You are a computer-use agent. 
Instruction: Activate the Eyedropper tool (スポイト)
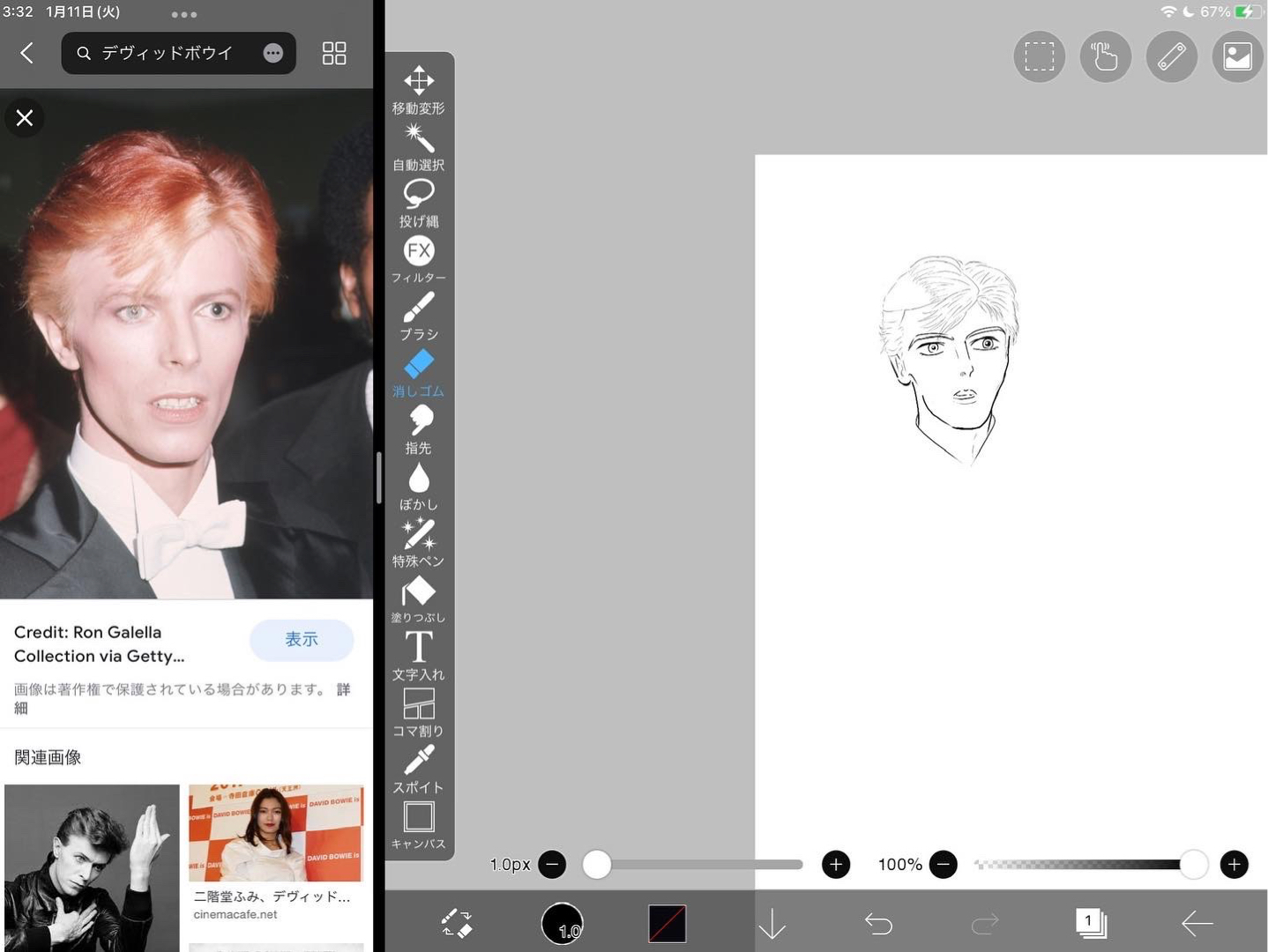tap(418, 769)
